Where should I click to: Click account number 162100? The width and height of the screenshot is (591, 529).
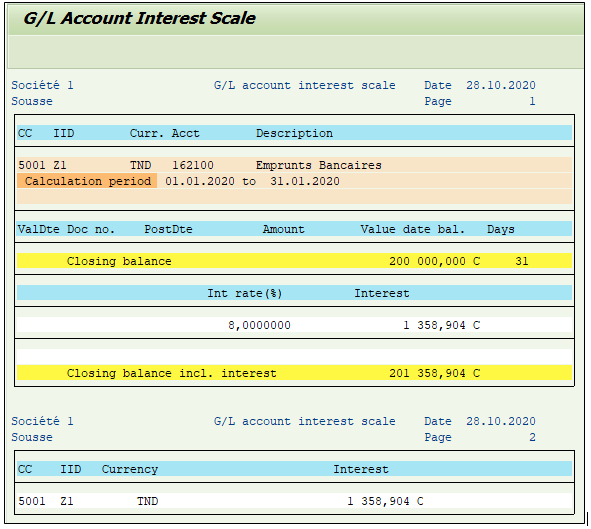click(x=193, y=165)
